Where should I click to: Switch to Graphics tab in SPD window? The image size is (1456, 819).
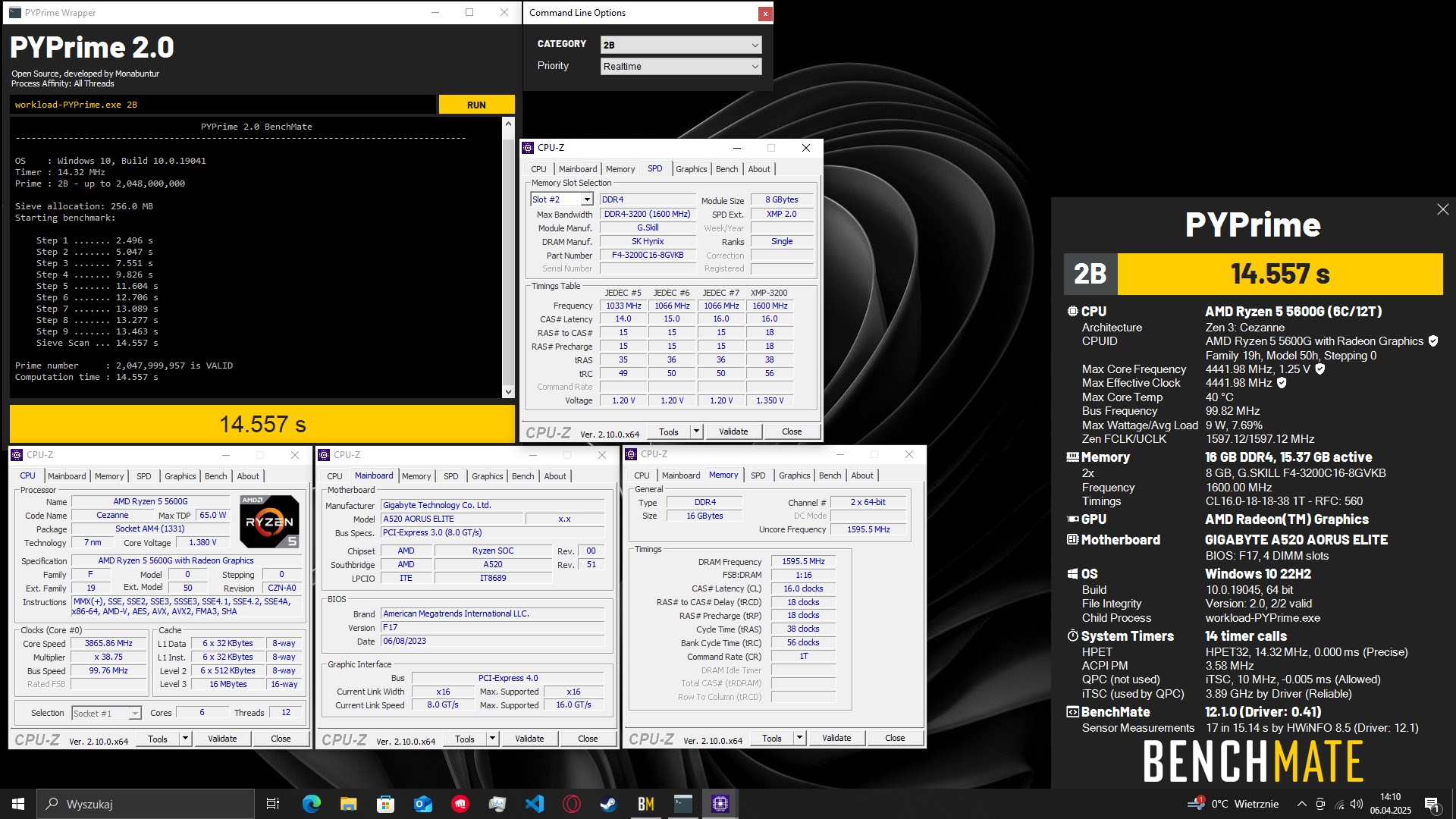[691, 169]
